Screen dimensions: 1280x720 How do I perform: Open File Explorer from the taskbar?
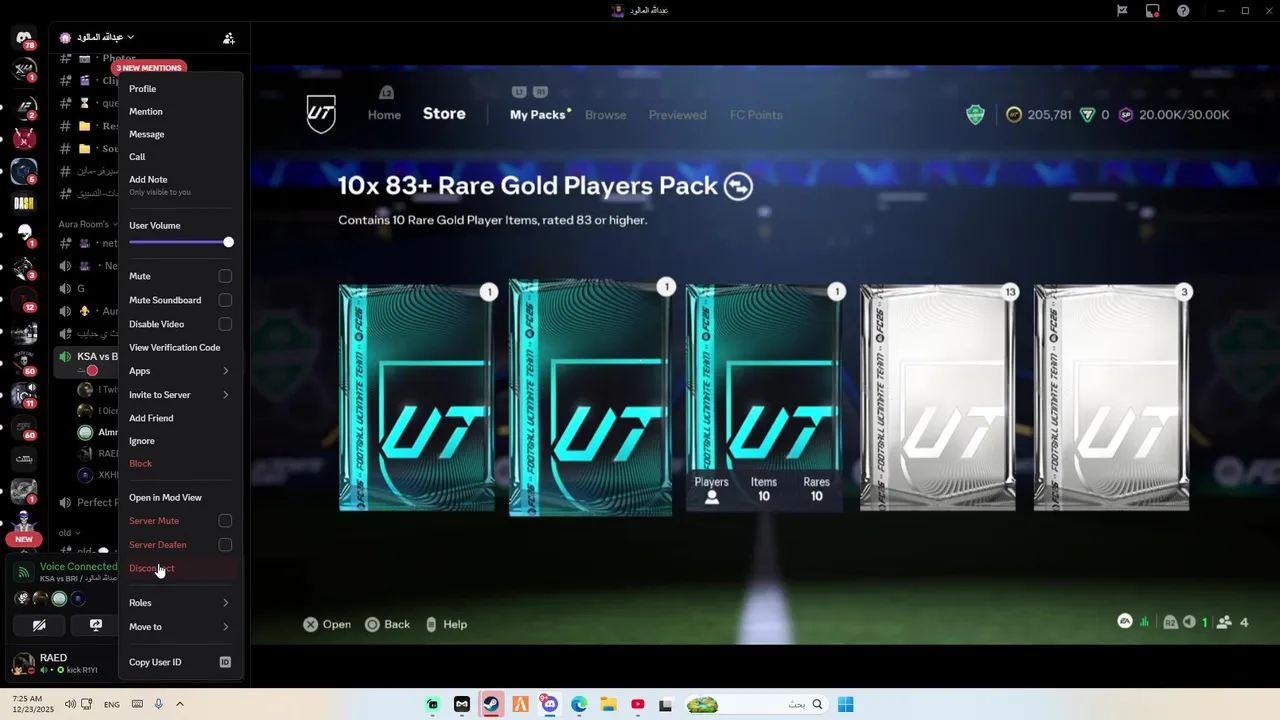pyautogui.click(x=608, y=704)
